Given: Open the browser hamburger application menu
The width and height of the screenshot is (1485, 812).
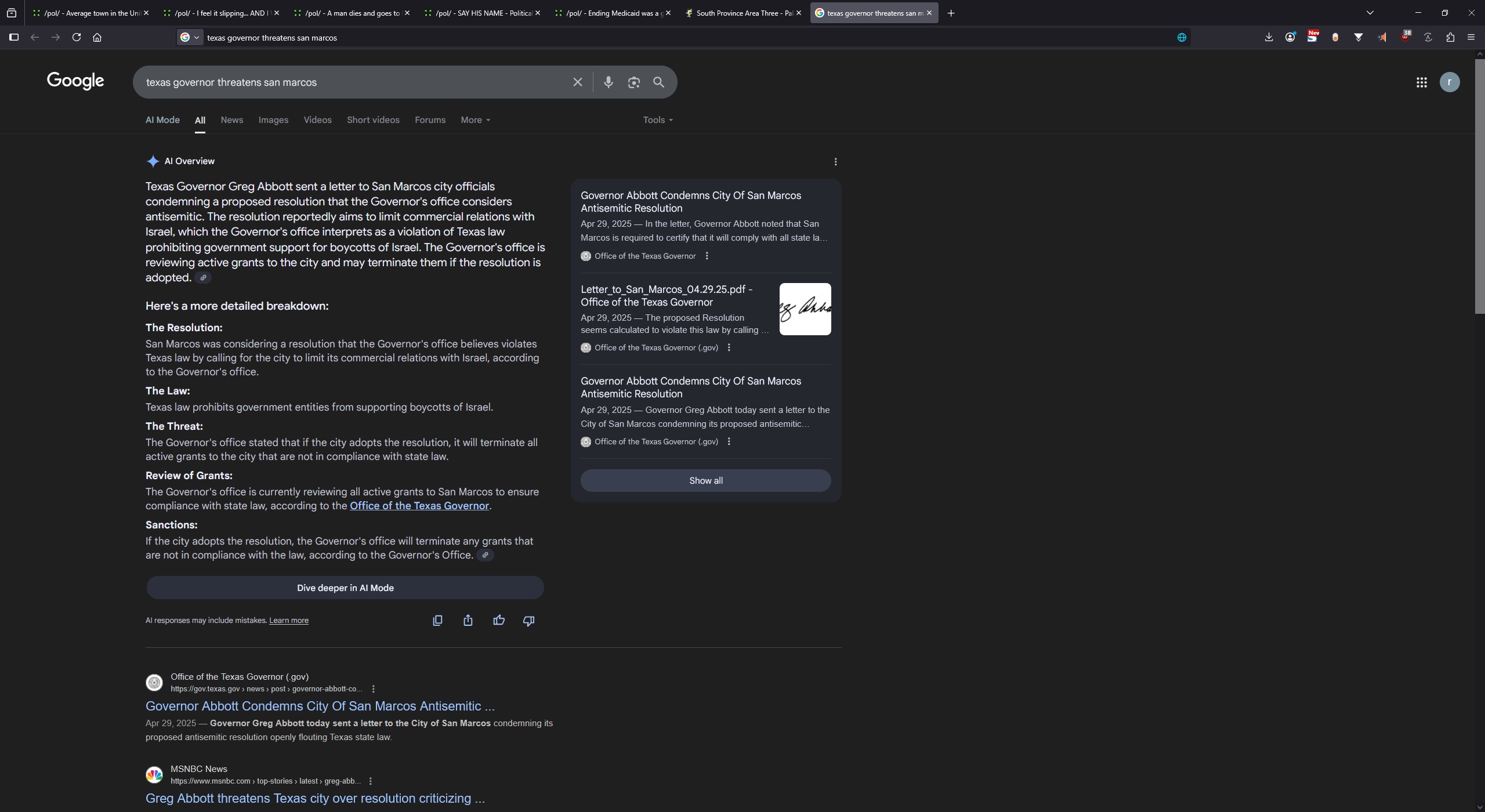Looking at the screenshot, I should click(1470, 37).
